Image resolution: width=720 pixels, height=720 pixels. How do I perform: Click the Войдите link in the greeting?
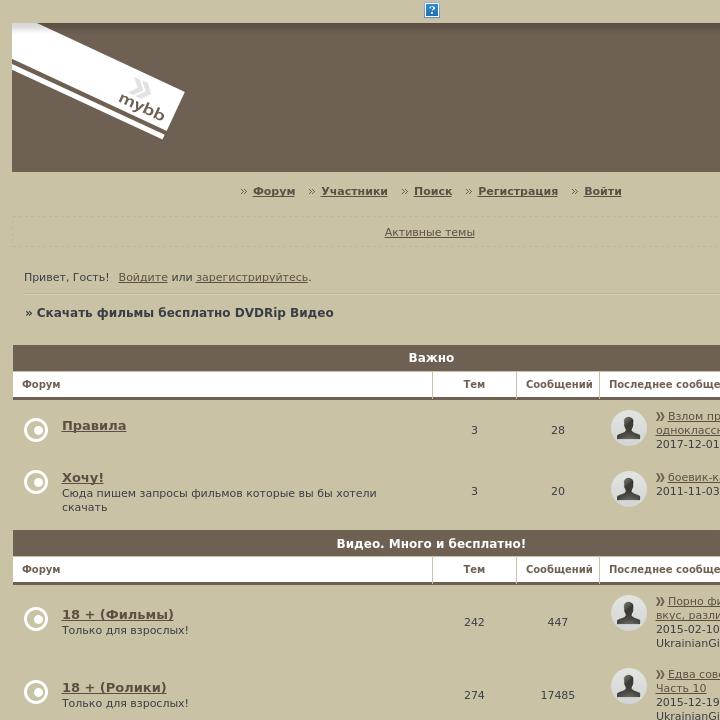click(143, 277)
